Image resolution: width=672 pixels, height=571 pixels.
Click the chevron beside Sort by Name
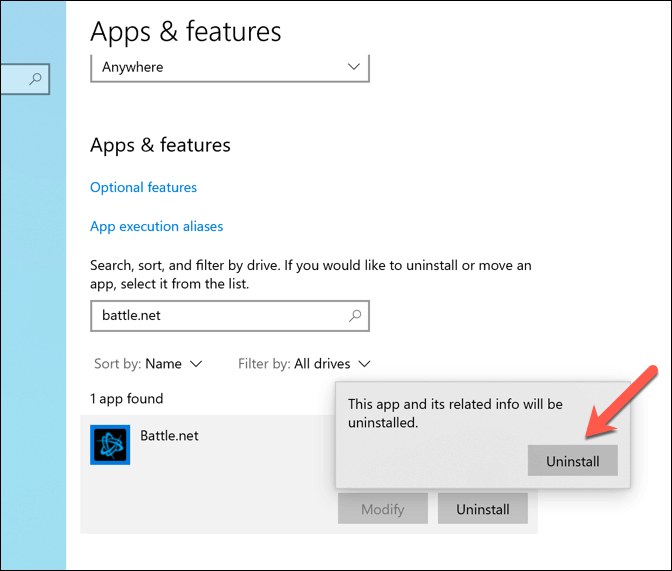coord(196,364)
